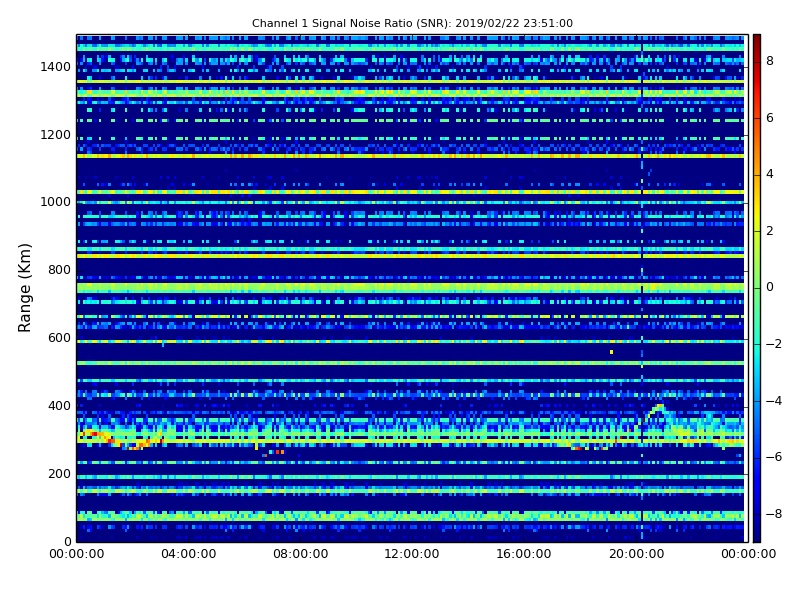Click the isolated yellow pixel near 560 km
800x600 pixels.
pyautogui.click(x=611, y=352)
